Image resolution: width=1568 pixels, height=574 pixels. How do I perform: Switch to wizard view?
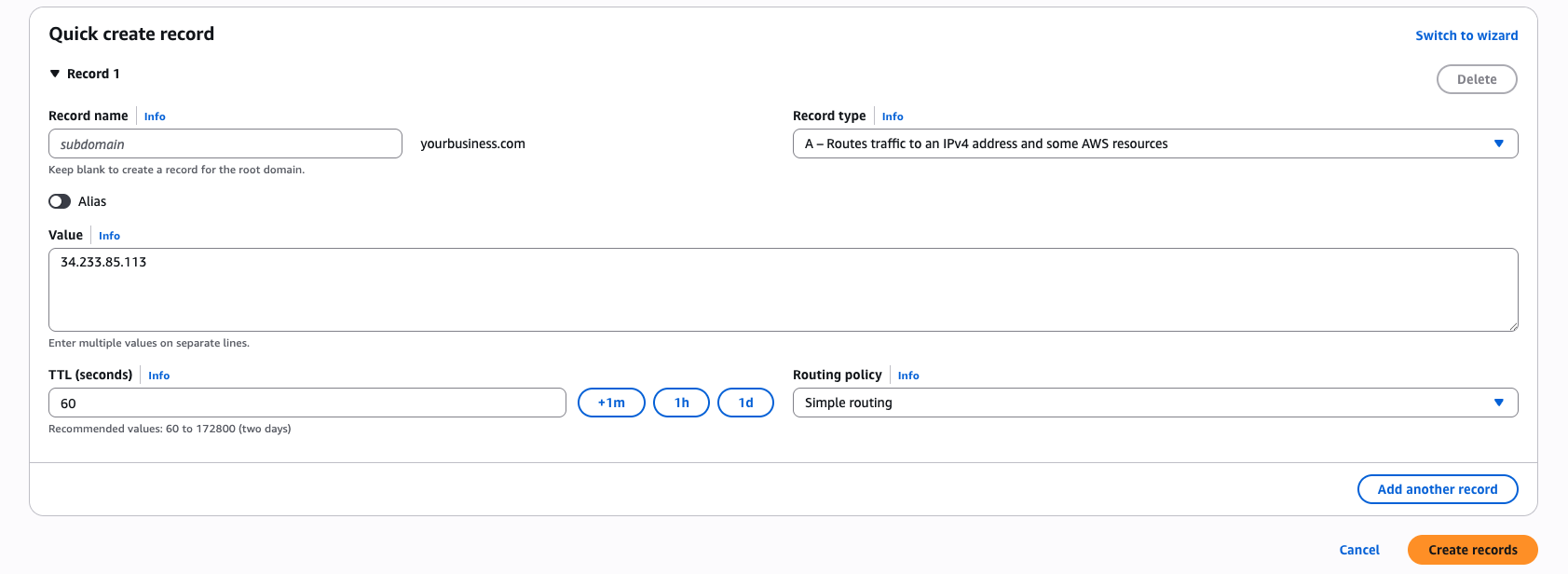point(1466,35)
